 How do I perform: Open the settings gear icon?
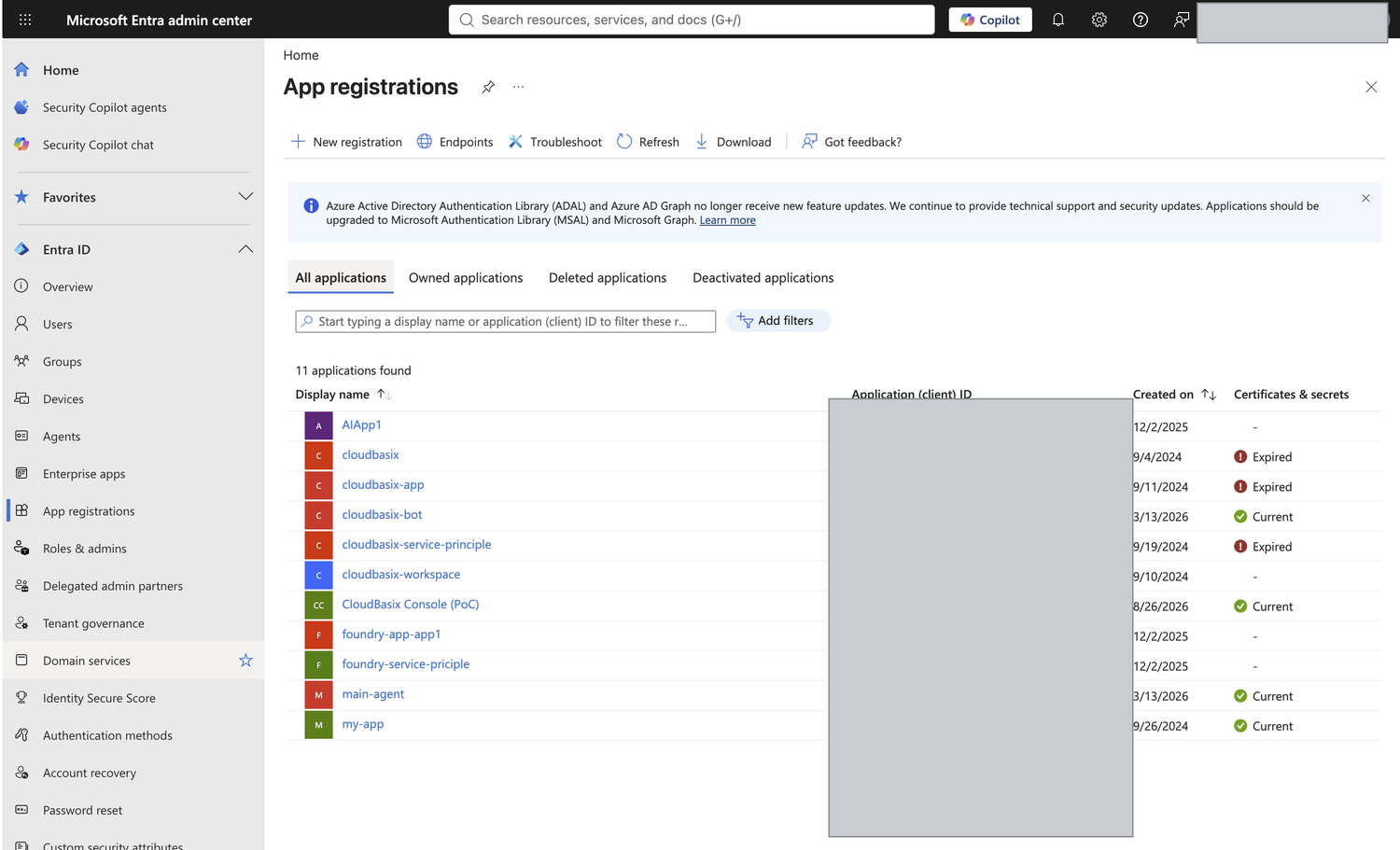tap(1099, 20)
